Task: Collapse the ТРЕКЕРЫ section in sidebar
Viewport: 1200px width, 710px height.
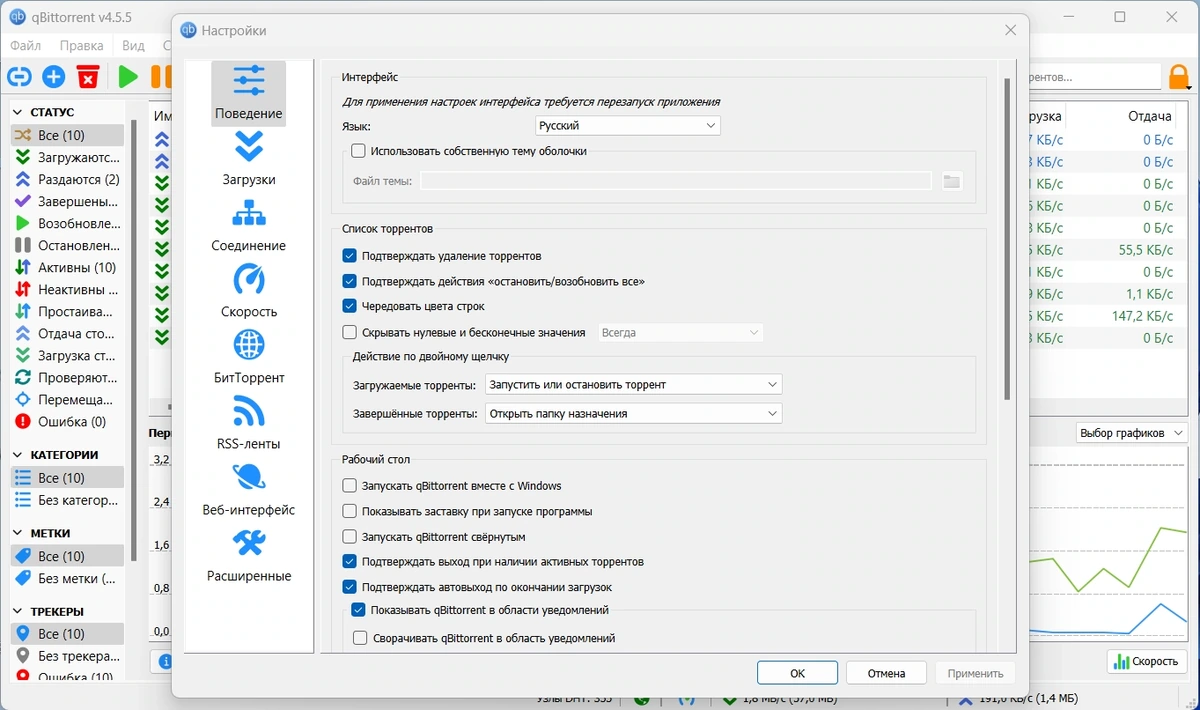Action: click(x=19, y=611)
